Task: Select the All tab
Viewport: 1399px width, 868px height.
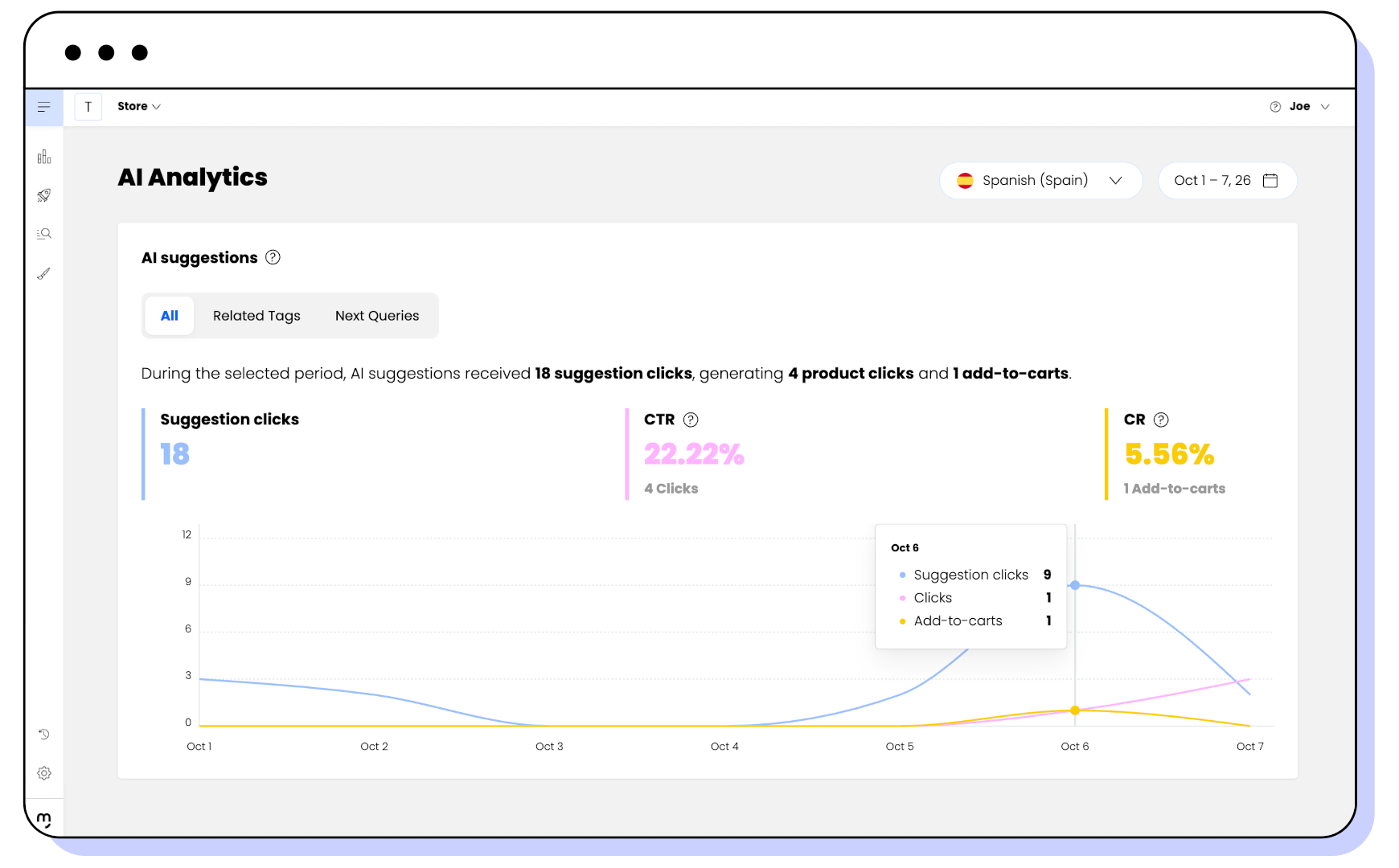Action: click(170, 316)
